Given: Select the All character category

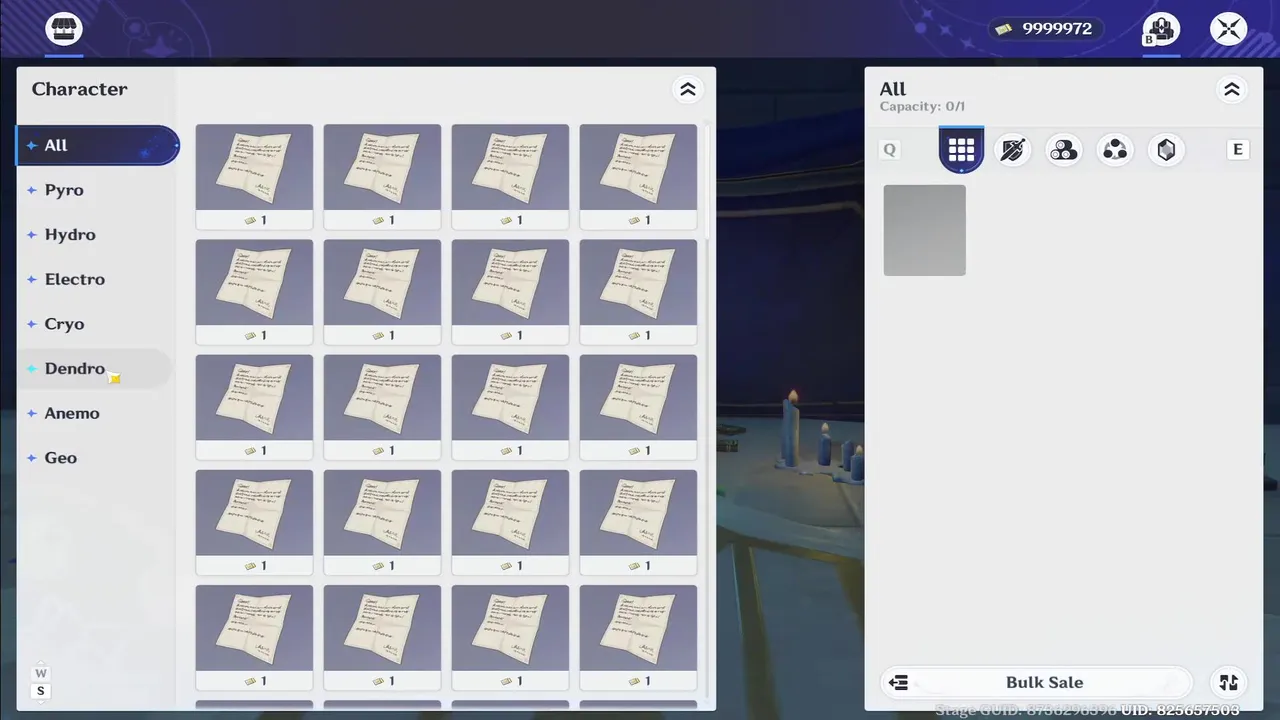Looking at the screenshot, I should point(98,145).
